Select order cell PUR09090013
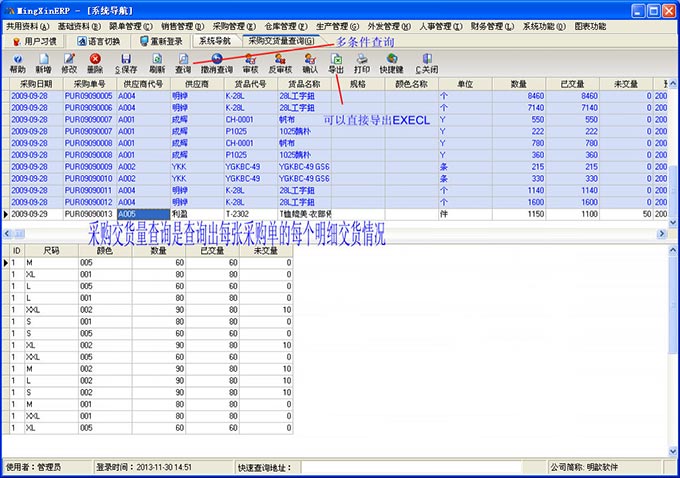Screen dimensions: 680x478 [x=90, y=214]
